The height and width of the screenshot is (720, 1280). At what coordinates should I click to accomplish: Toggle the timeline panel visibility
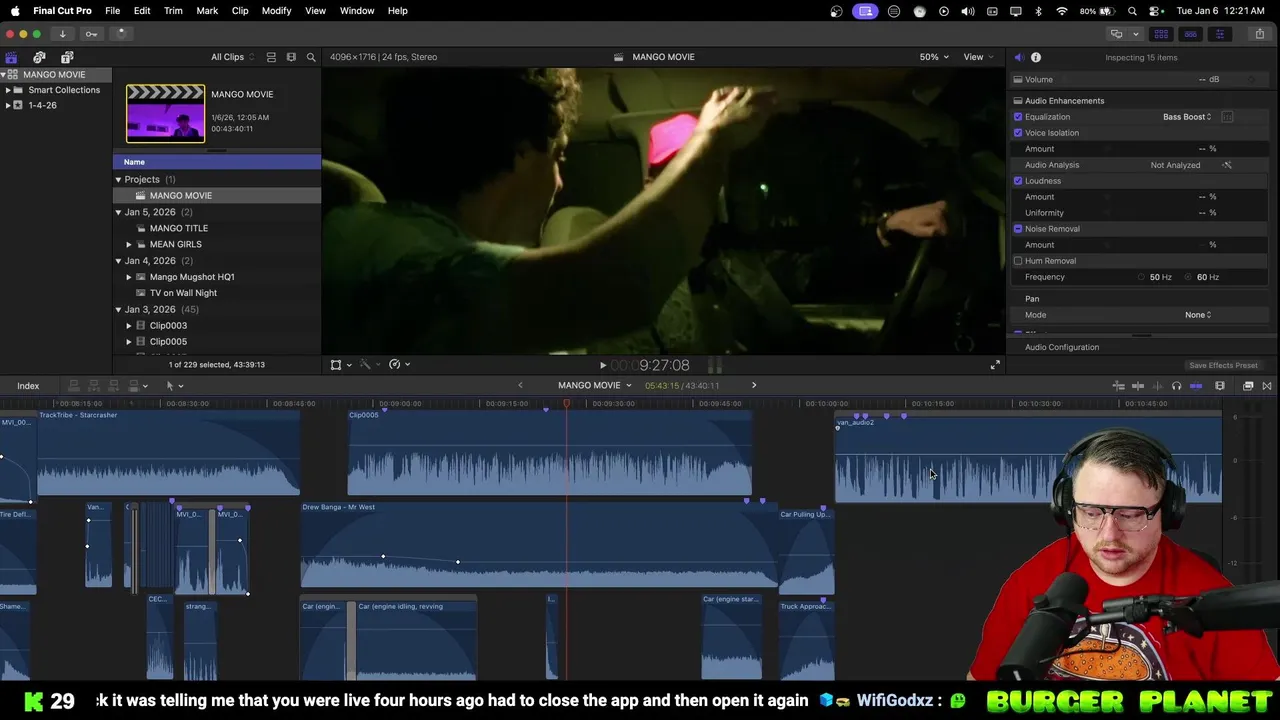pyautogui.click(x=1190, y=34)
